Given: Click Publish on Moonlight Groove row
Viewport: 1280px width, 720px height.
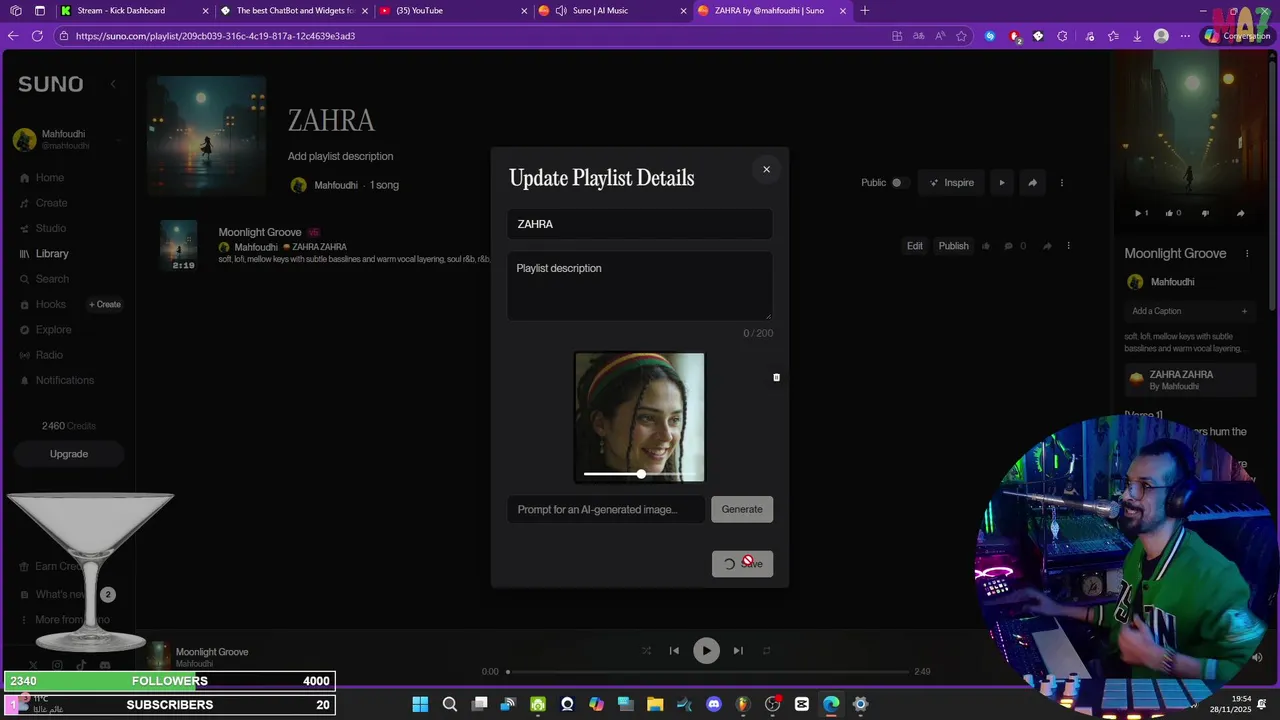Looking at the screenshot, I should [953, 246].
